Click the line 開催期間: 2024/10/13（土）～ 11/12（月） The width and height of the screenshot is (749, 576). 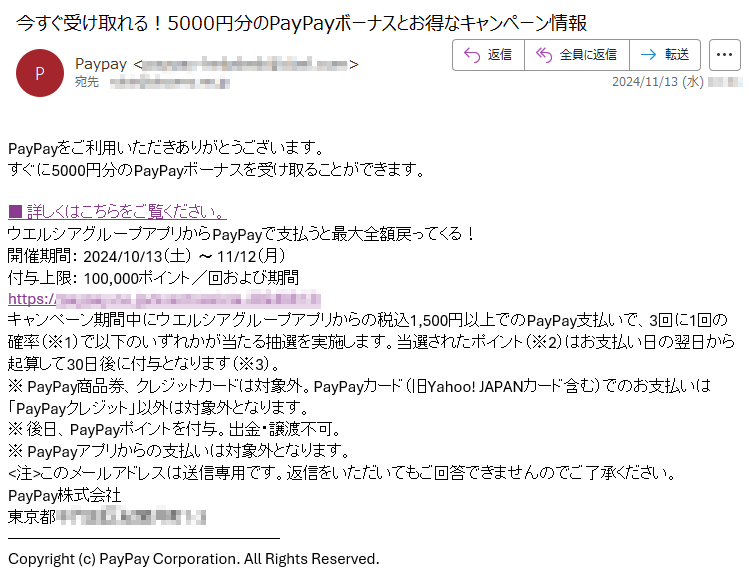pos(147,256)
